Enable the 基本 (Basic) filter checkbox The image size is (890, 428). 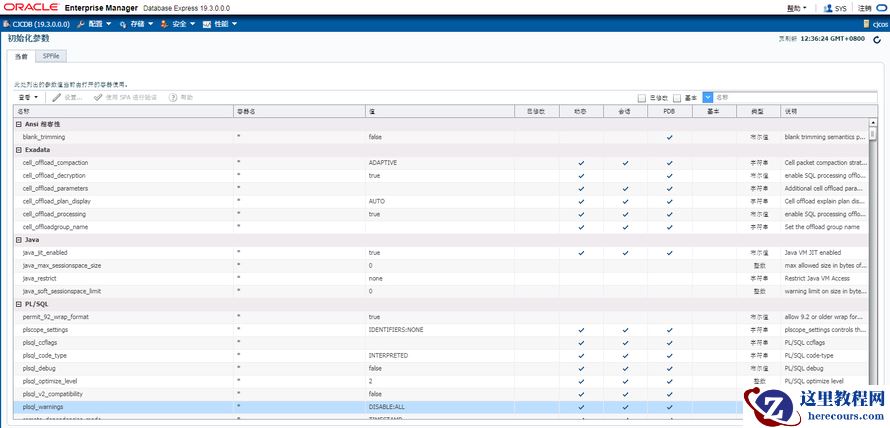click(x=677, y=98)
